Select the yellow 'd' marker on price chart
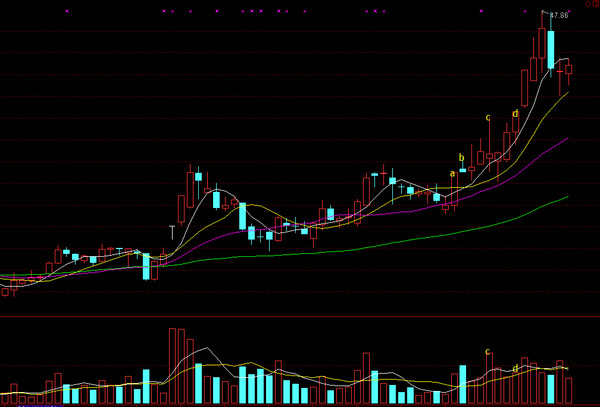The width and height of the screenshot is (600, 407). [515, 113]
